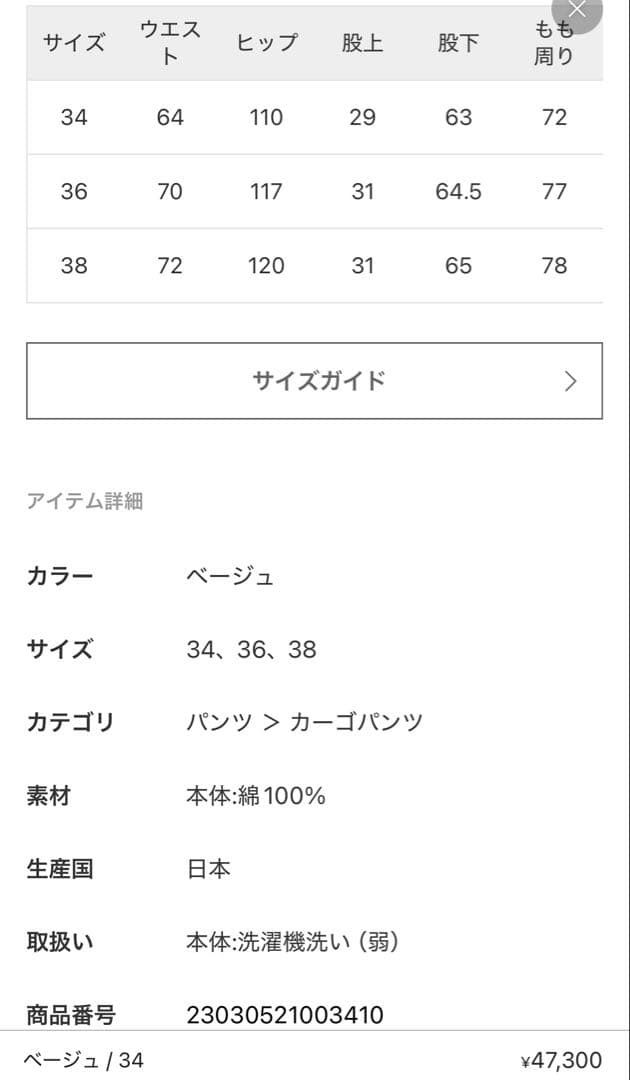The height and width of the screenshot is (1080, 630).
Task: Click the ヒップ column header
Action: [x=266, y=43]
